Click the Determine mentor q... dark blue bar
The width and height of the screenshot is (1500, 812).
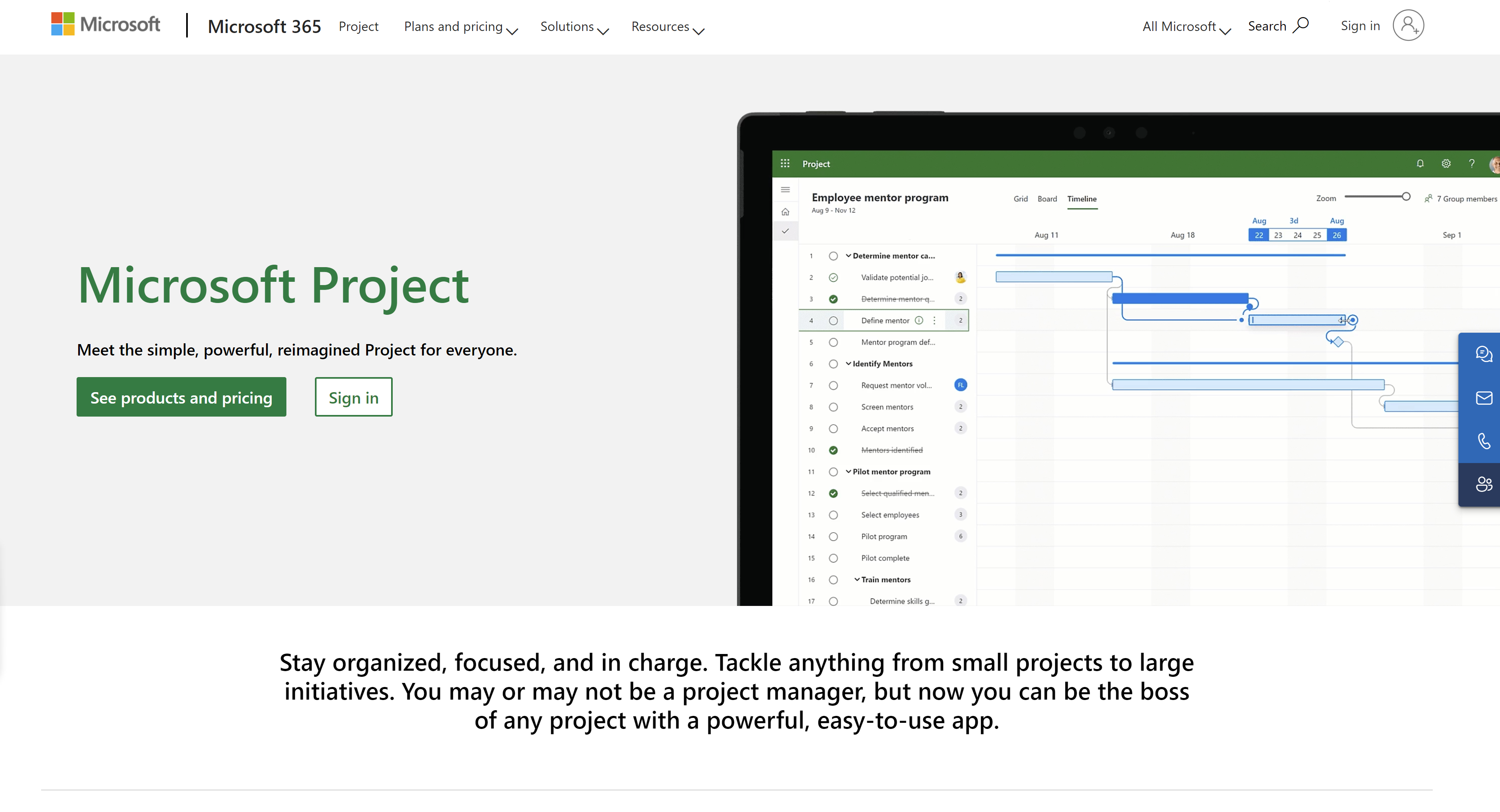pos(1180,298)
